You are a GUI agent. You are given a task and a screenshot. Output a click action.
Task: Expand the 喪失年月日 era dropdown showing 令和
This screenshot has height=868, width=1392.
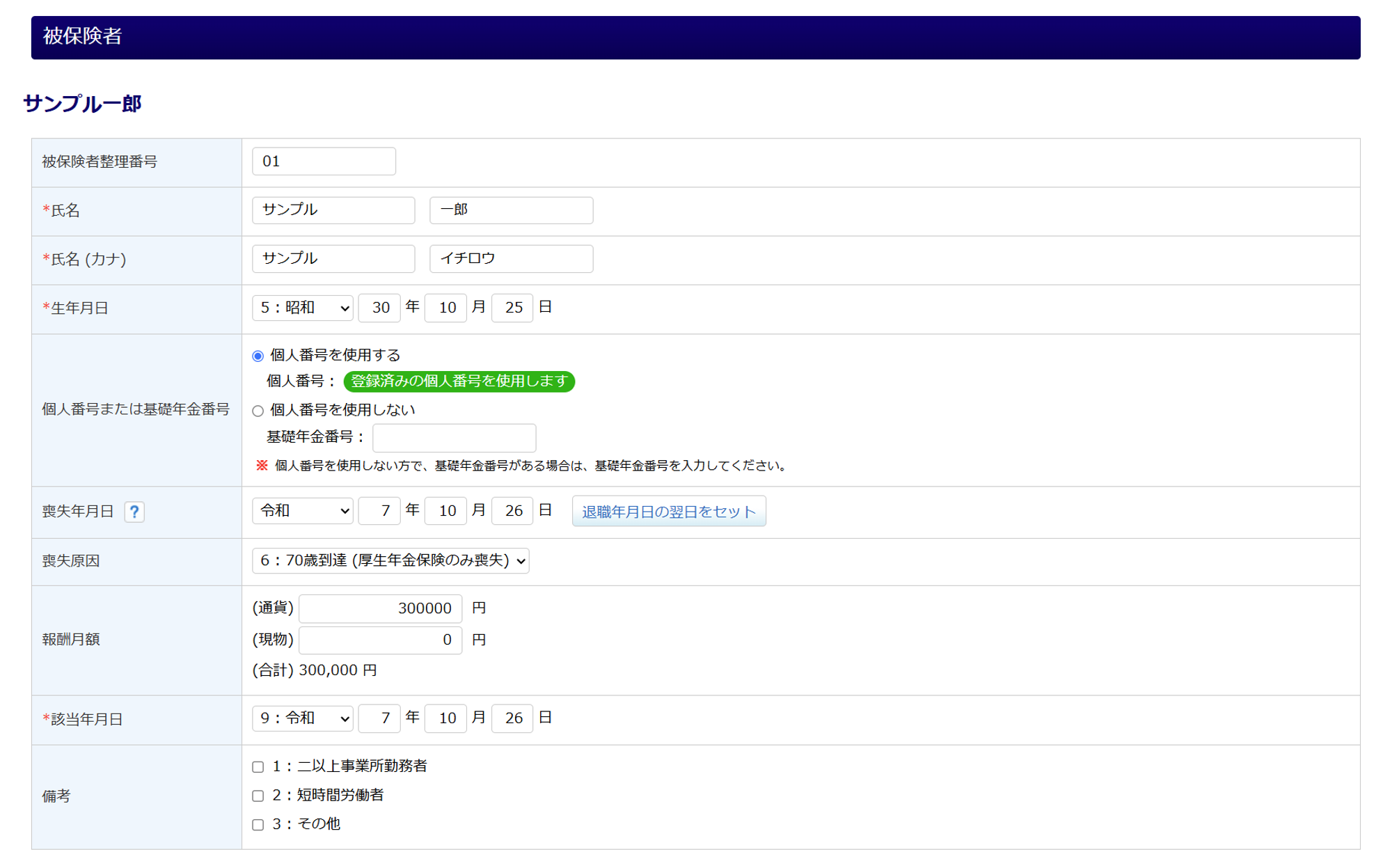pyautogui.click(x=303, y=511)
